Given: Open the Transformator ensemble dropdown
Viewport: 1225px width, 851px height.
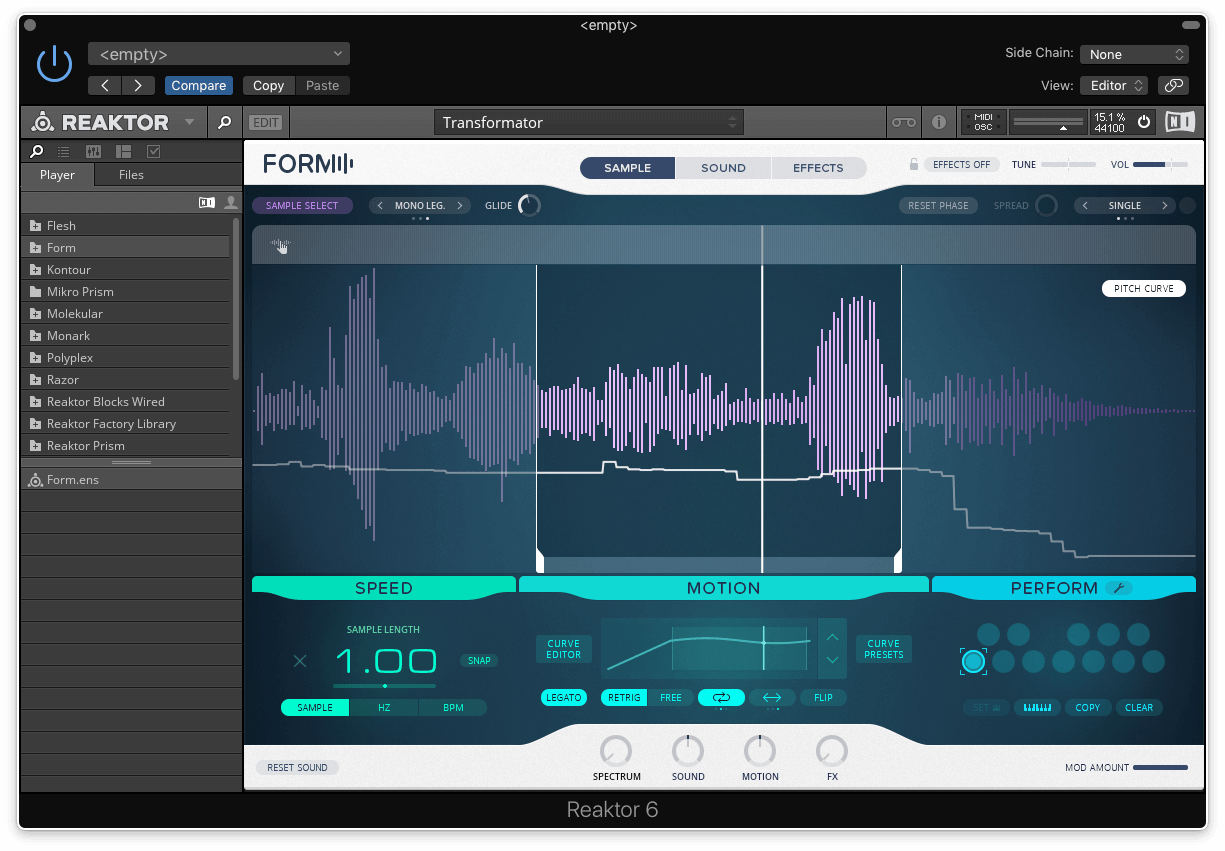Looking at the screenshot, I should point(588,121).
